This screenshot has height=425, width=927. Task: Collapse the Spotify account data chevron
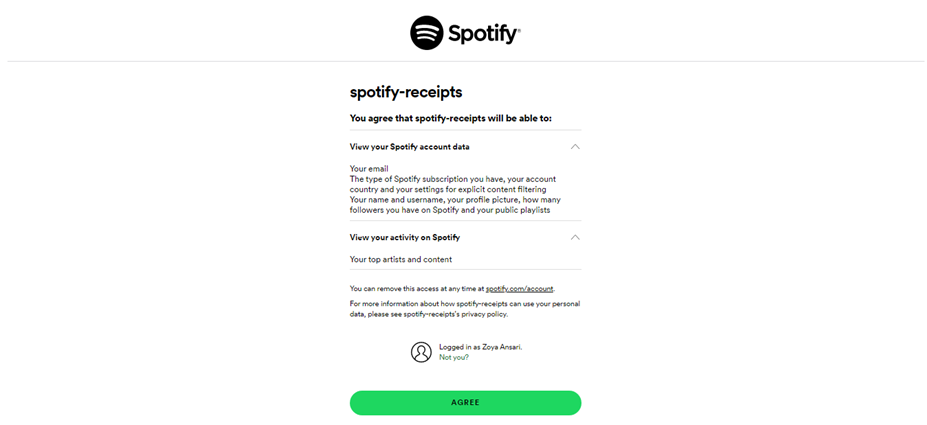click(x=575, y=147)
